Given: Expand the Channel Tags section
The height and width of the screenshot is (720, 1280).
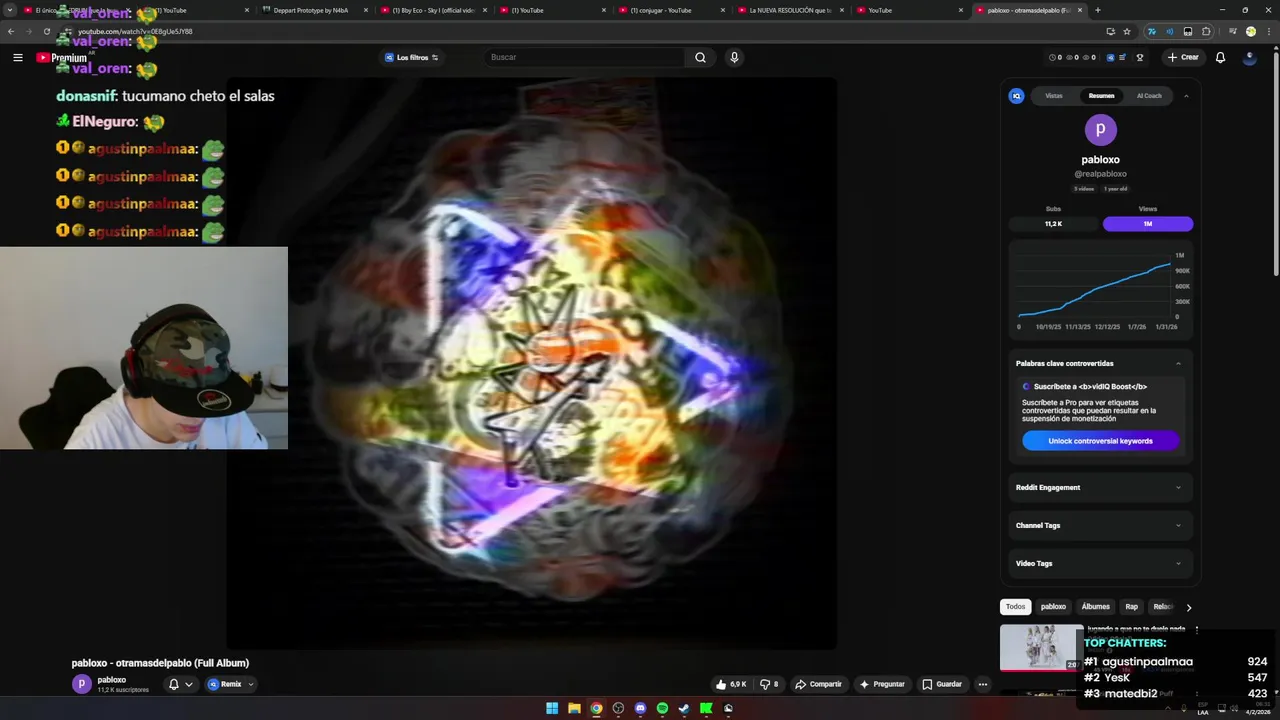Looking at the screenshot, I should click(x=1100, y=525).
